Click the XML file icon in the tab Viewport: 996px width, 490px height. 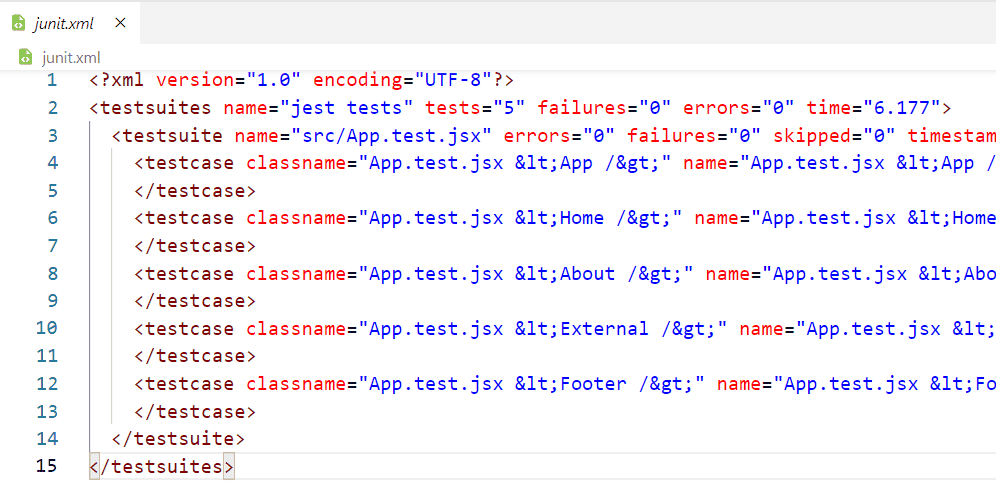[18, 24]
